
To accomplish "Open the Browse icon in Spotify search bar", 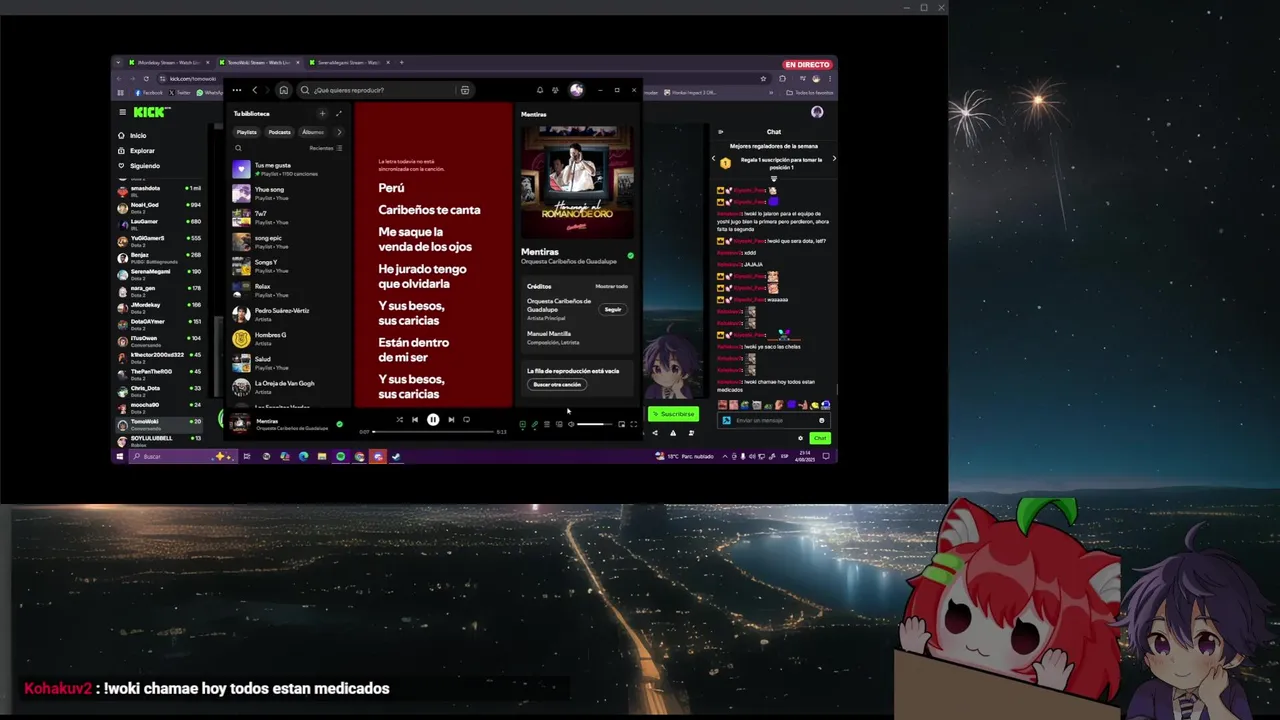I will click(465, 90).
